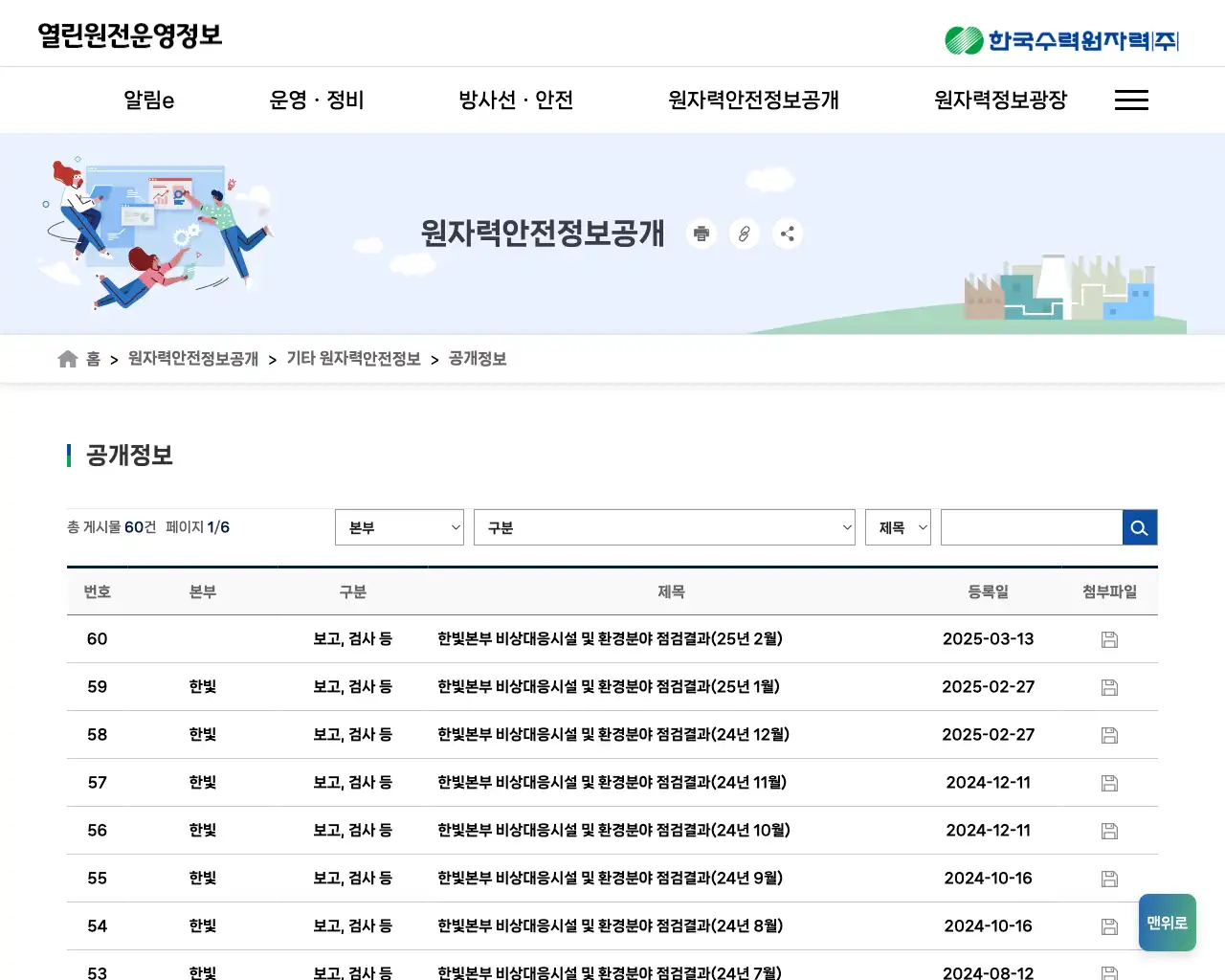1225x980 pixels.
Task: Click 공개정보 in the breadcrumb
Action: 478,359
